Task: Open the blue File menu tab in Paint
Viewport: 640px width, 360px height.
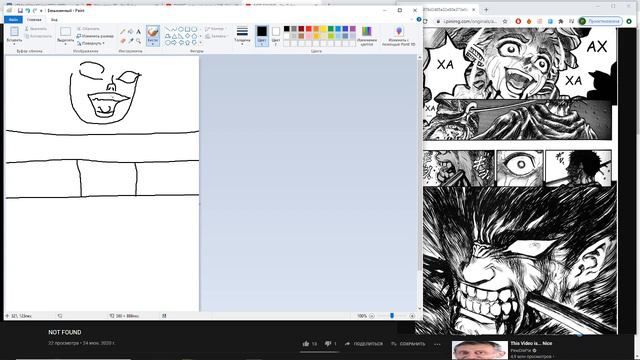Action: (x=13, y=20)
